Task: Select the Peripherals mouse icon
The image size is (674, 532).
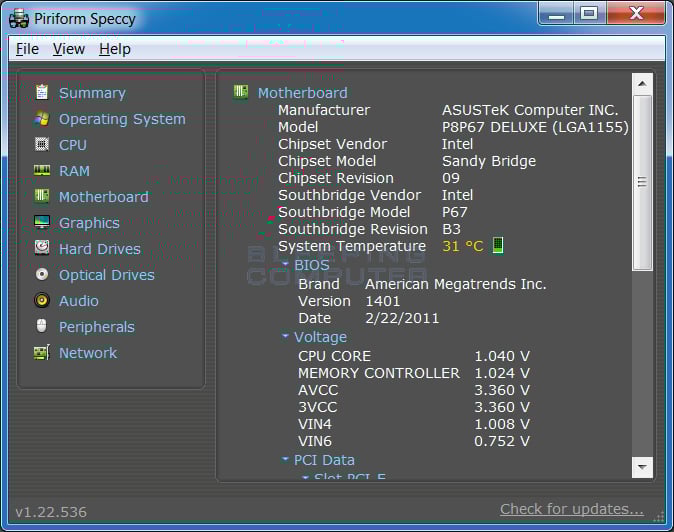Action: (42, 327)
